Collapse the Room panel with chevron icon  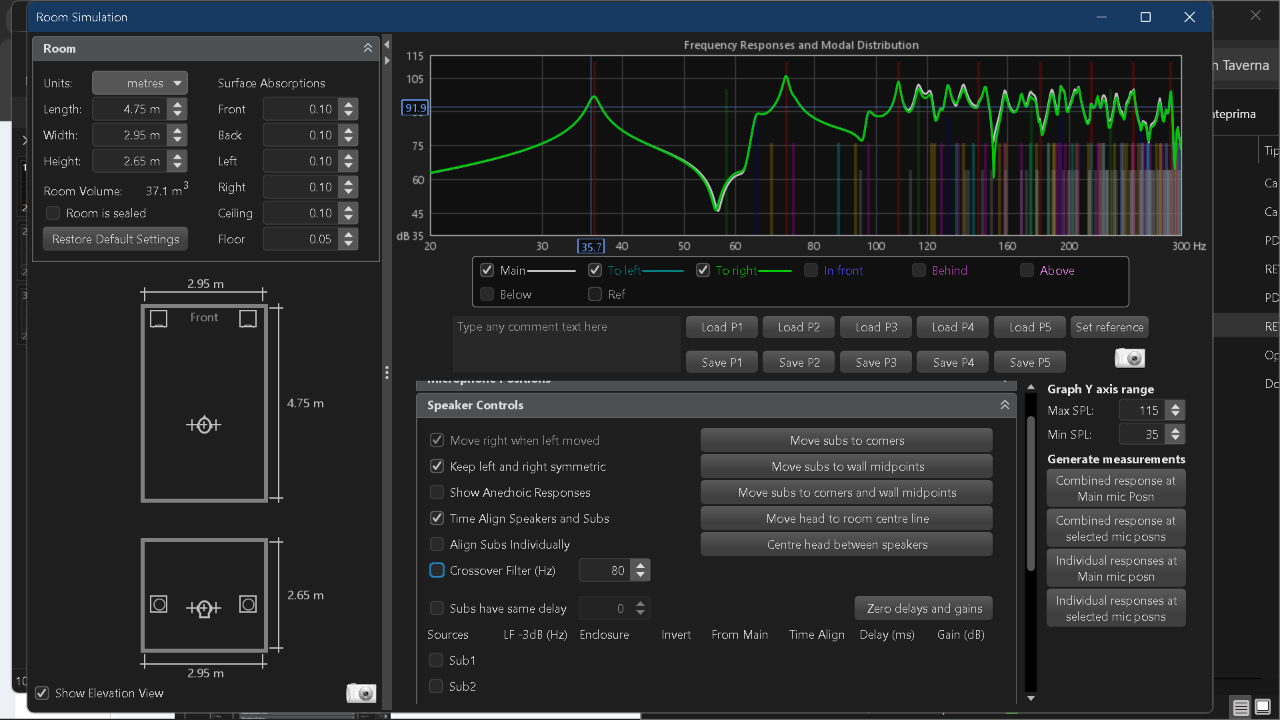click(x=368, y=48)
